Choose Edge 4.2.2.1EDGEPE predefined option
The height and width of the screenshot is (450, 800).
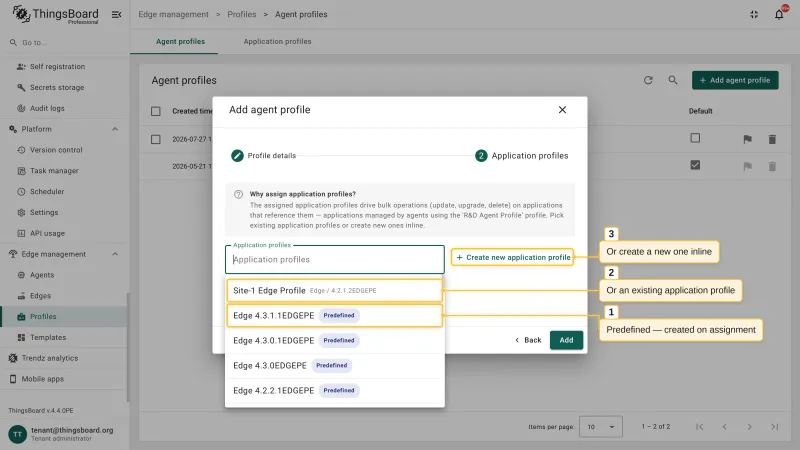click(x=335, y=390)
